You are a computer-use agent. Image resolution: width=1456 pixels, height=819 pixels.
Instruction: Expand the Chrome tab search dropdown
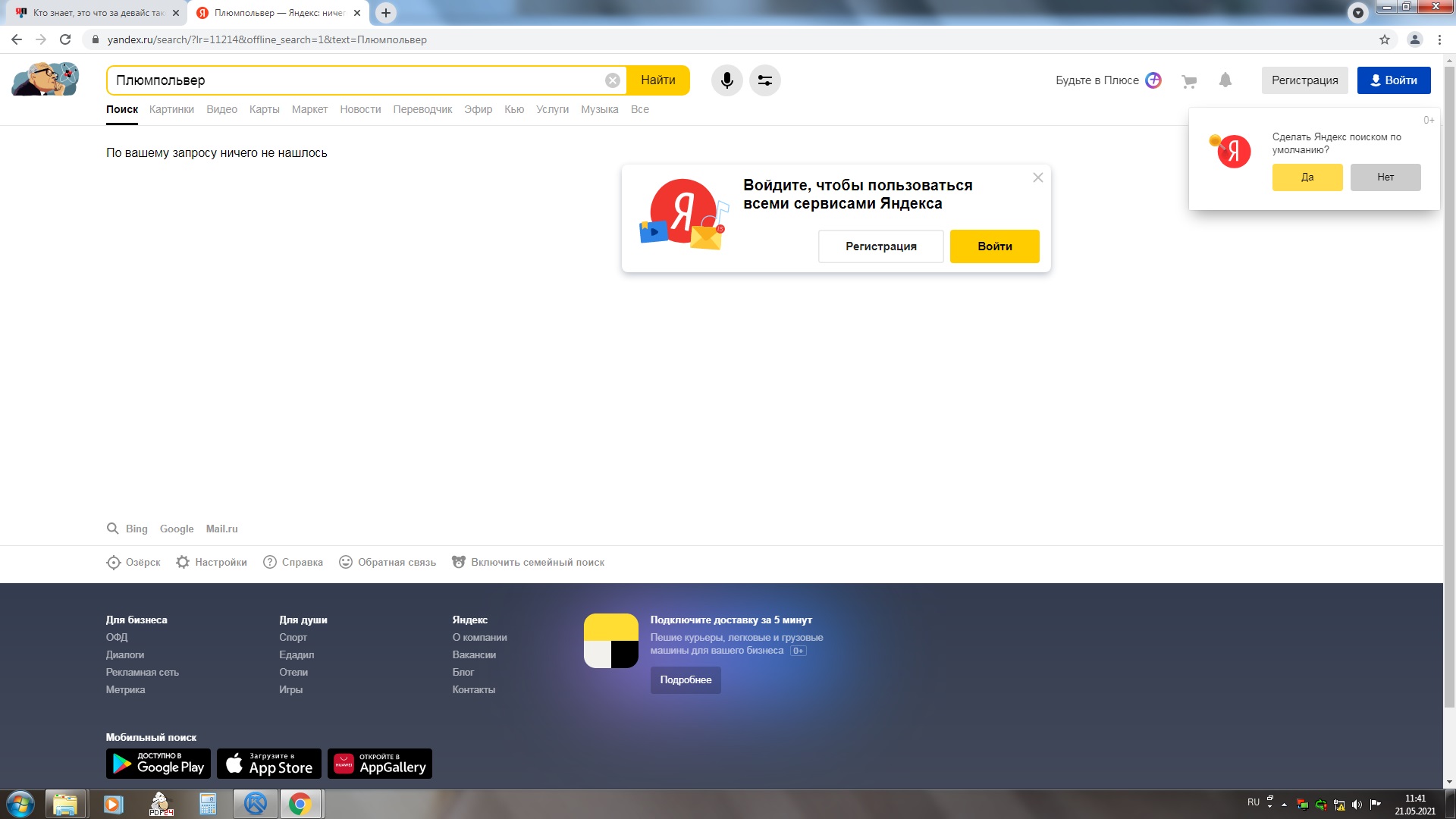[1358, 13]
